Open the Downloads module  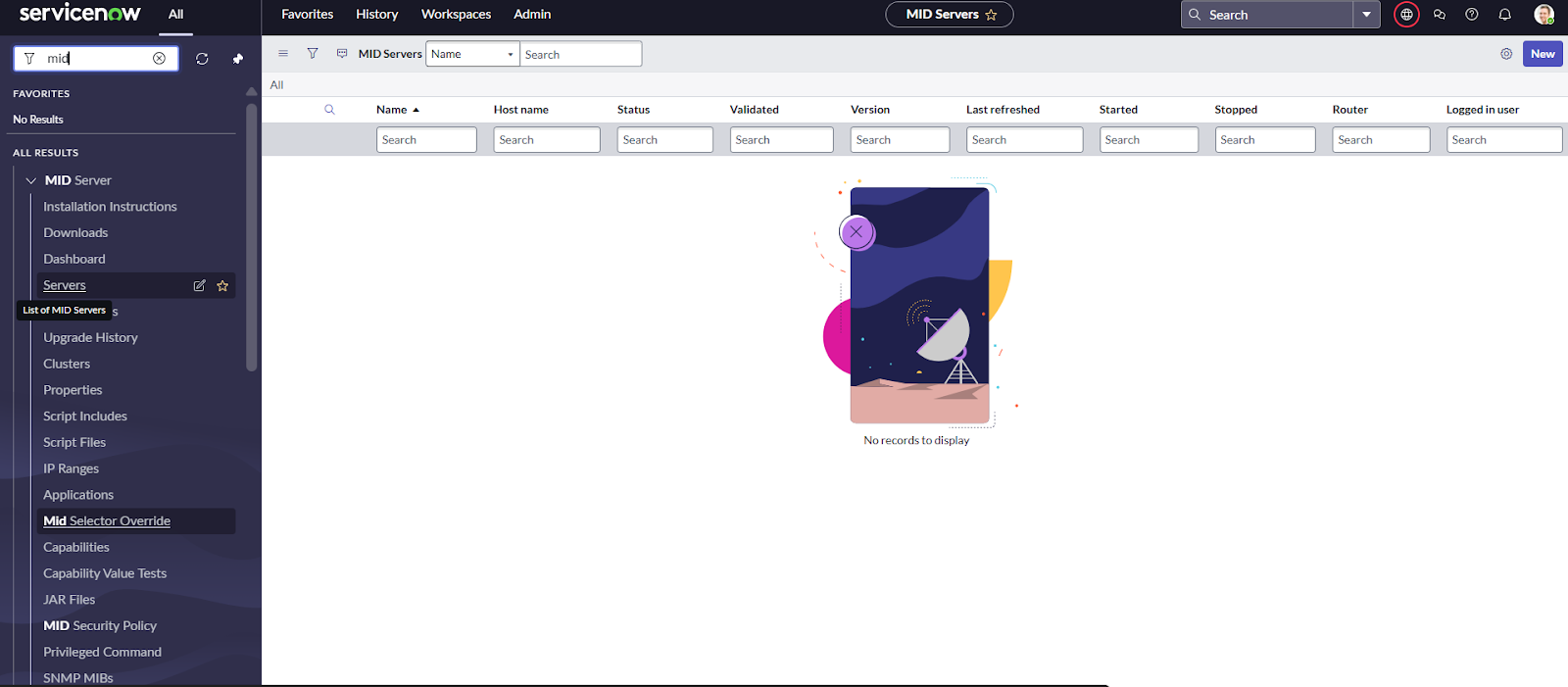75,233
